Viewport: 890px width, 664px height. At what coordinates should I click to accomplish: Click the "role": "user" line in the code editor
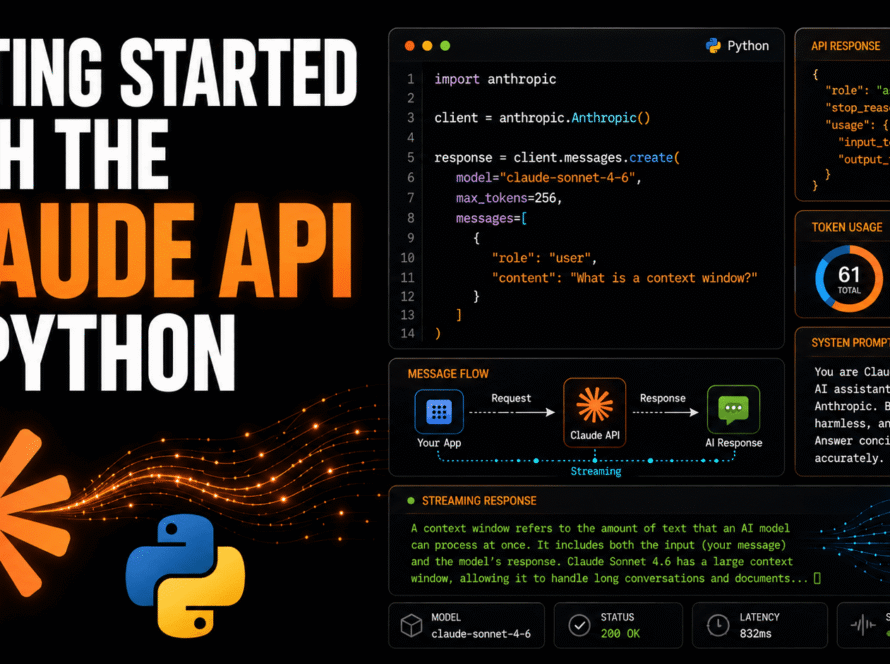click(544, 258)
